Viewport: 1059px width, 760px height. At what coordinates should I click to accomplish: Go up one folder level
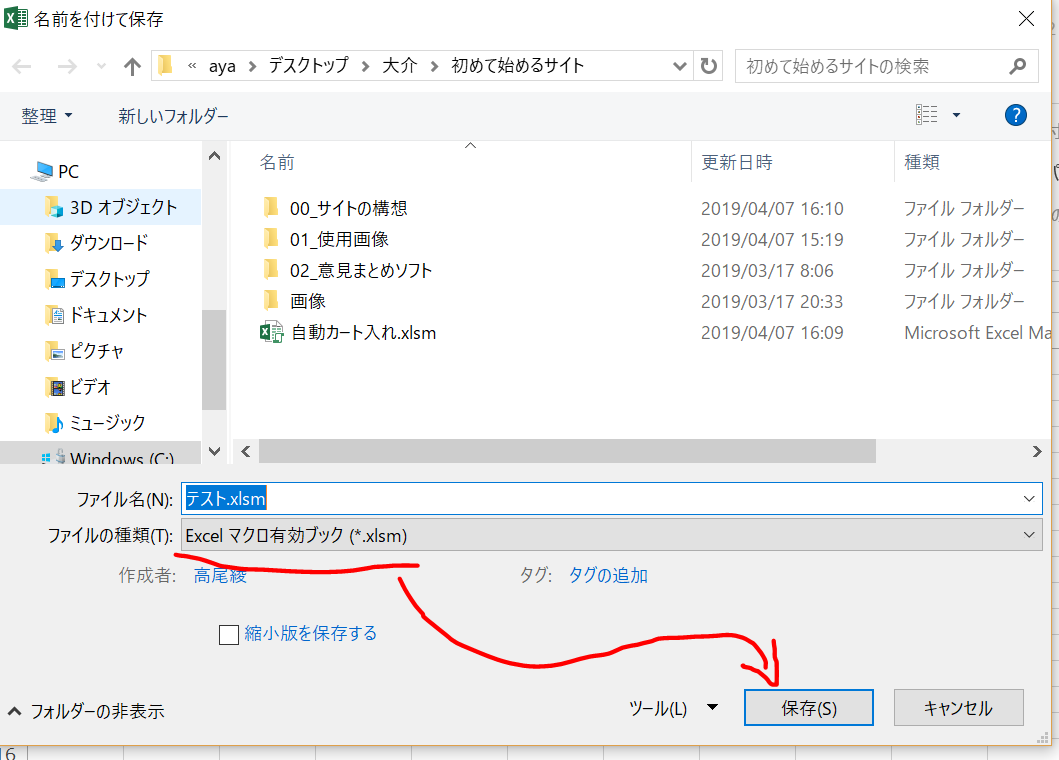point(132,66)
